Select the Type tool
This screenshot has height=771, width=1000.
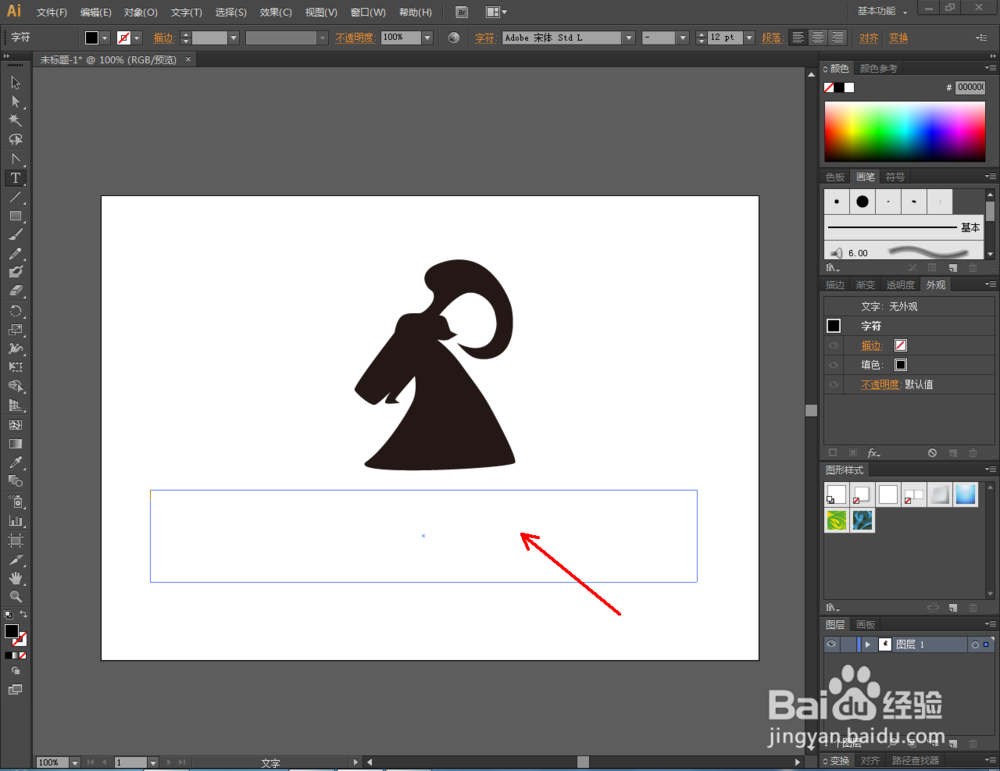coord(15,178)
